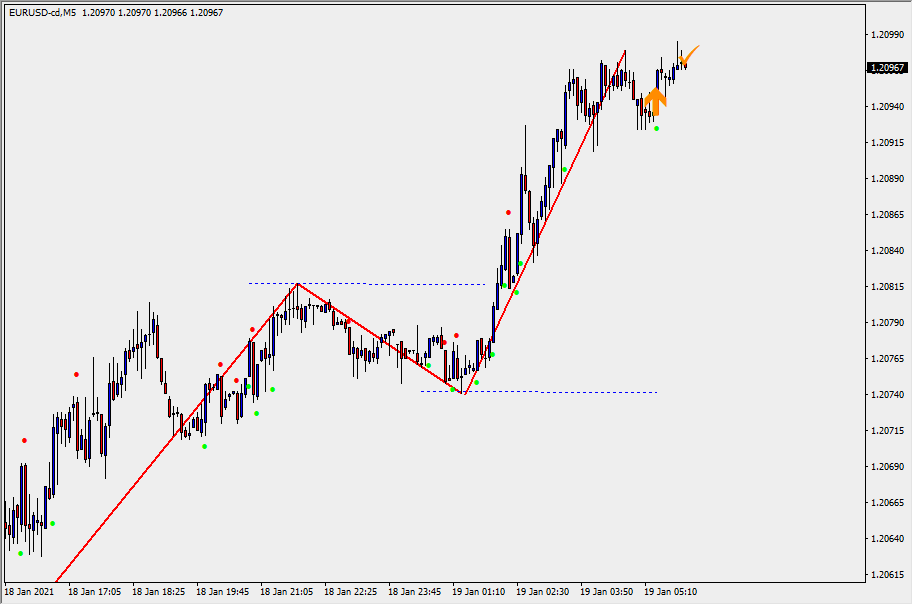Screen dimensions: 913x605
Task: Click the 1.20615 price scale label
Action: click(888, 575)
